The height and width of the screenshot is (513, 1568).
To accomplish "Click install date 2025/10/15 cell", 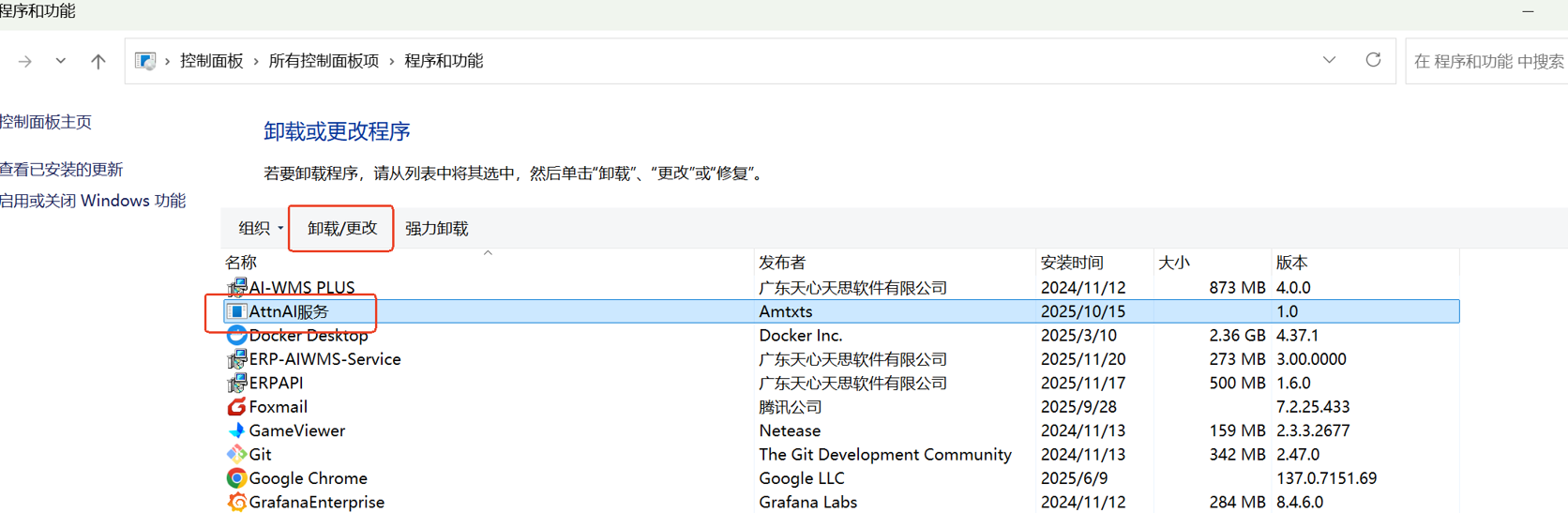I will pyautogui.click(x=1083, y=311).
